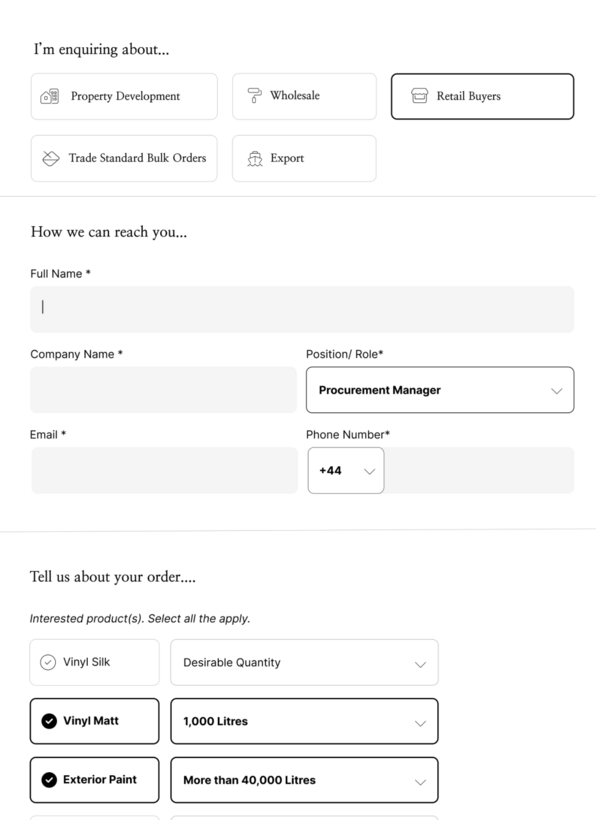
Task: Choose the Wholesale enquiry option
Action: coord(304,96)
